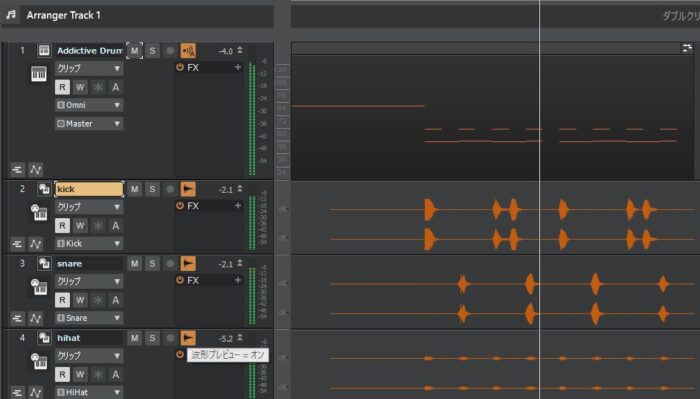Screen dimensions: 700x399
Task: Enable automation Write on kick track
Action: (80, 225)
